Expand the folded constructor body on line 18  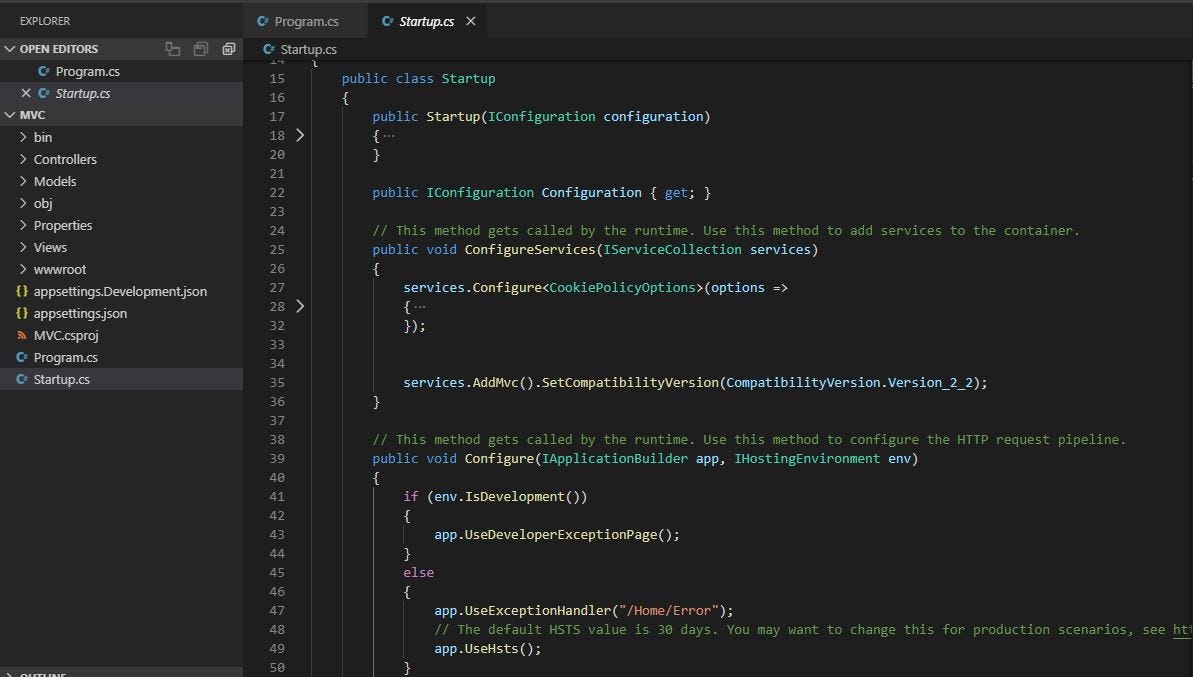[x=300, y=135]
